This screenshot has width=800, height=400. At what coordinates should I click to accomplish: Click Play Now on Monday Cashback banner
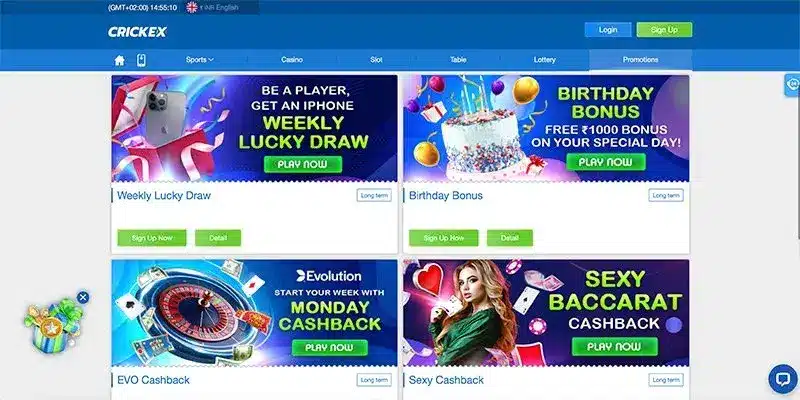[330, 347]
